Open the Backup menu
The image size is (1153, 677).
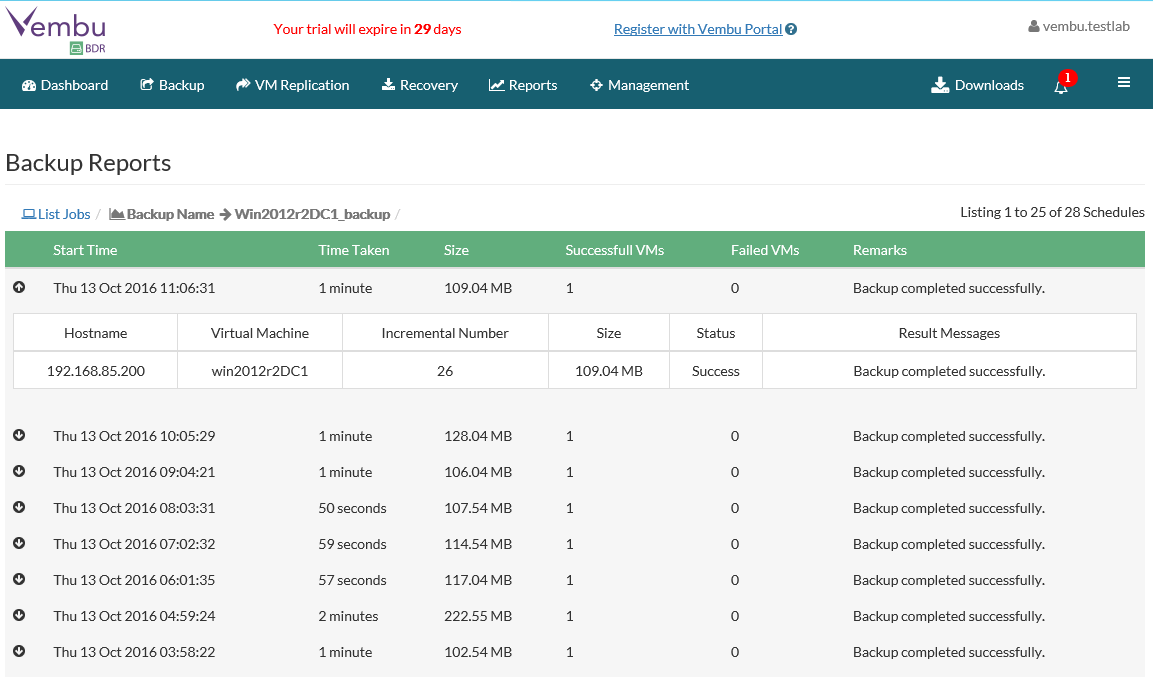tap(172, 85)
